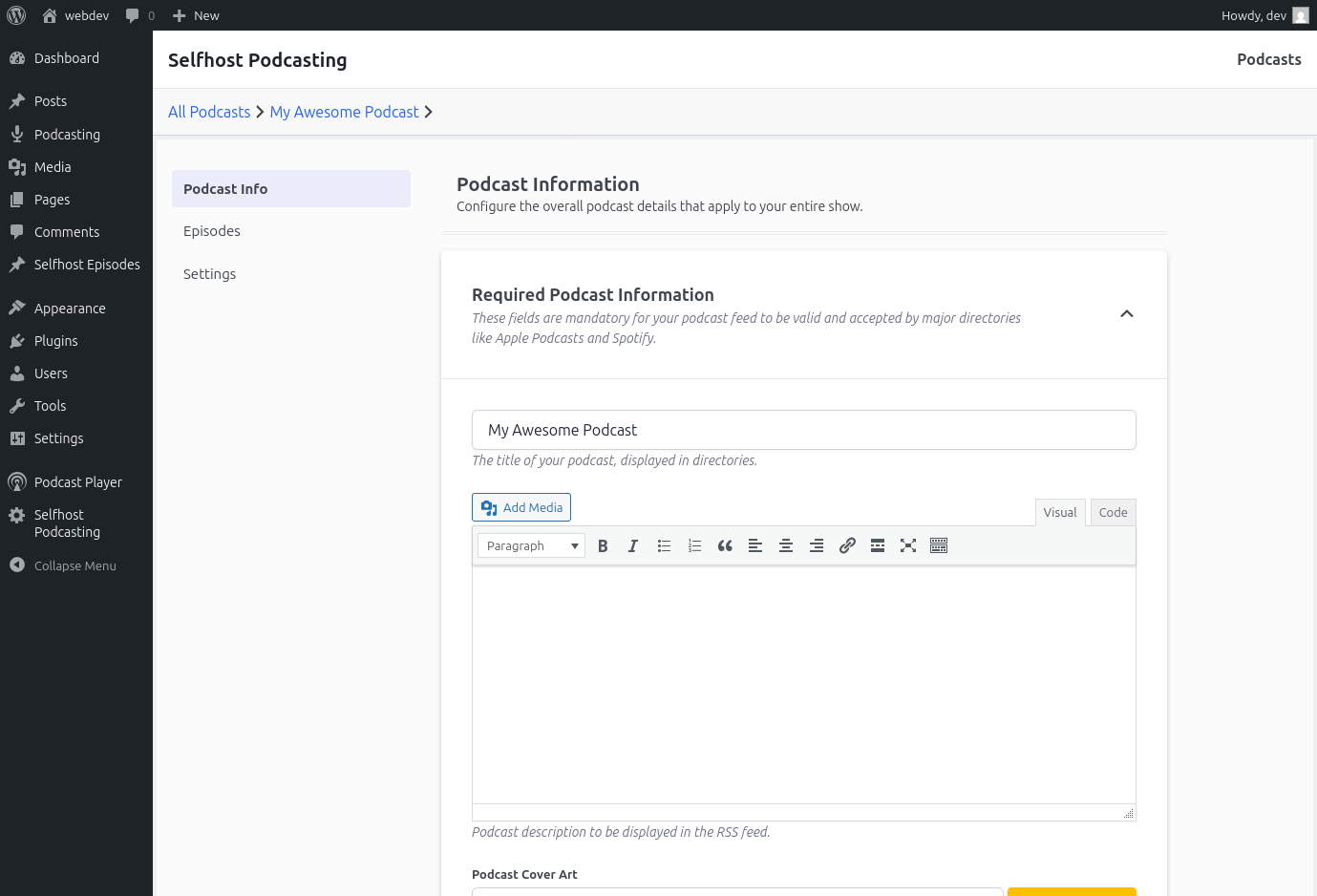
Task: Collapse the Required Podcast Information section
Action: (x=1127, y=314)
